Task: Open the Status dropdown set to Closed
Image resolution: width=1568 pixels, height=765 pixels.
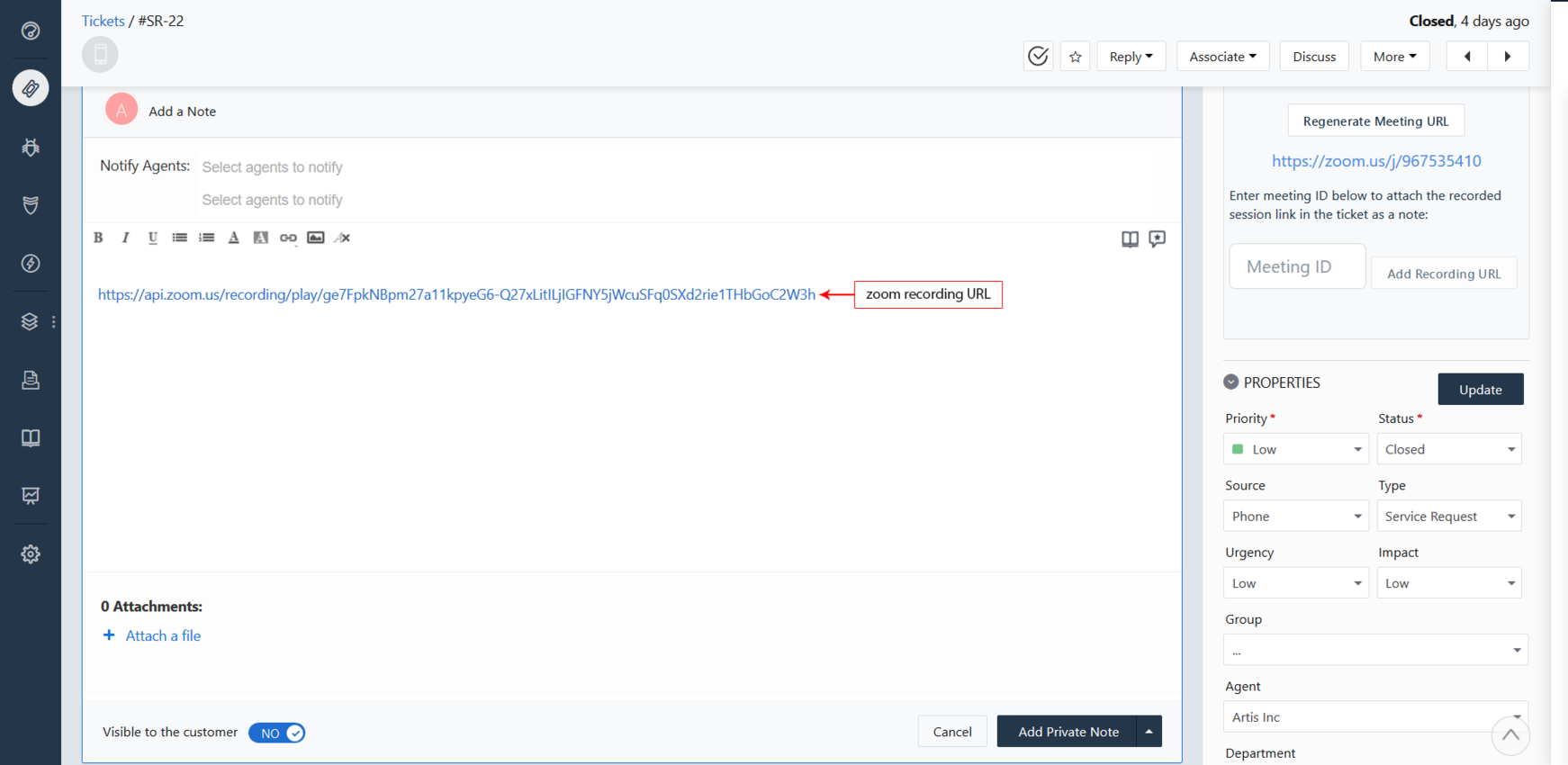Action: coord(1449,449)
